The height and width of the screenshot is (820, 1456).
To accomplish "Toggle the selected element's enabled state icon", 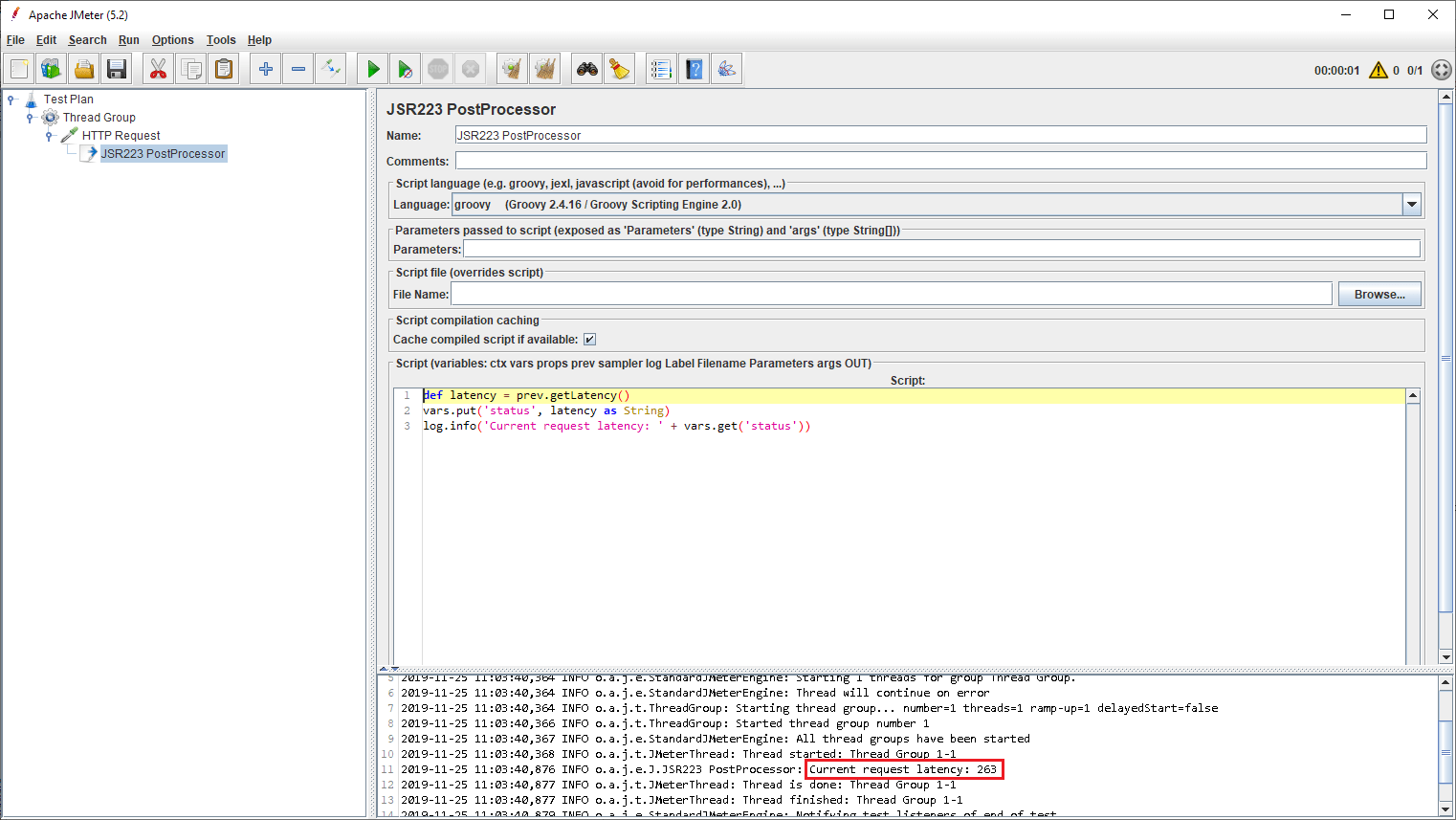I will click(331, 69).
